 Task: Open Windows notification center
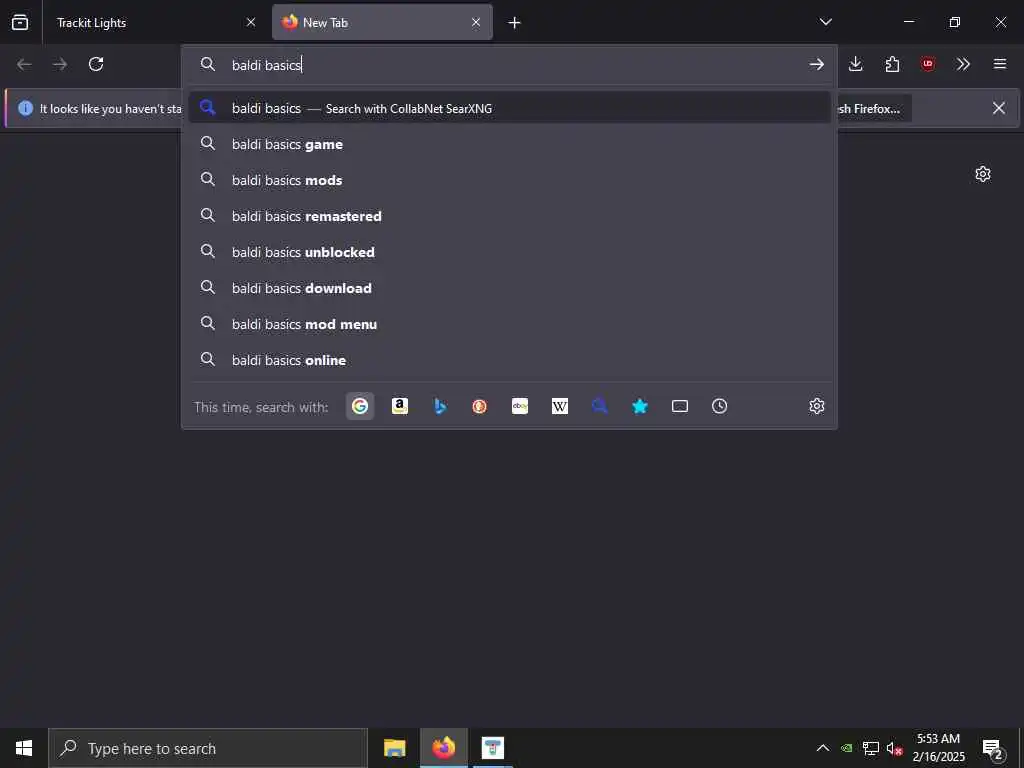tap(993, 749)
